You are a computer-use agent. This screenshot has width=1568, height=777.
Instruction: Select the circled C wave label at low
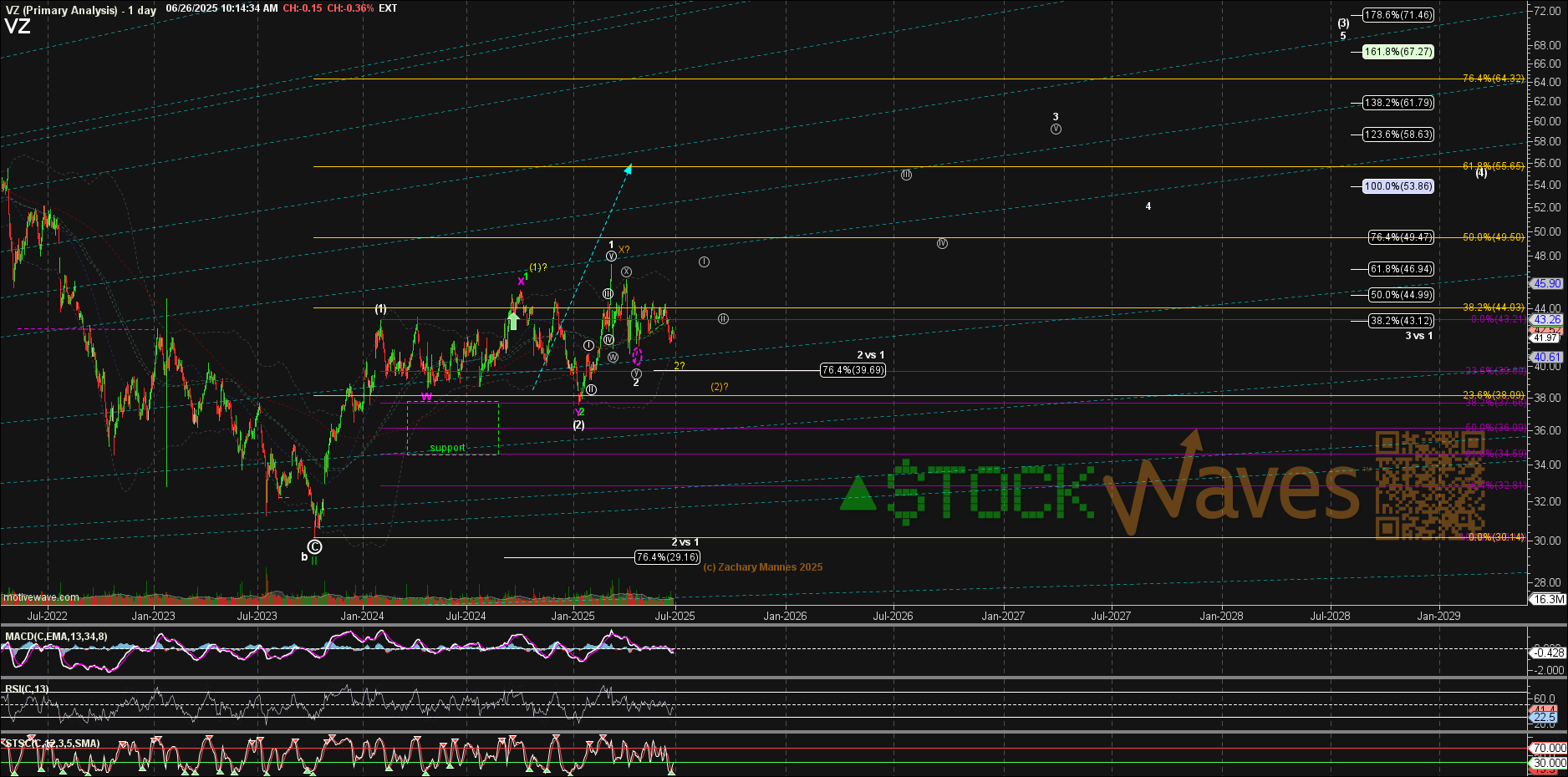point(314,547)
